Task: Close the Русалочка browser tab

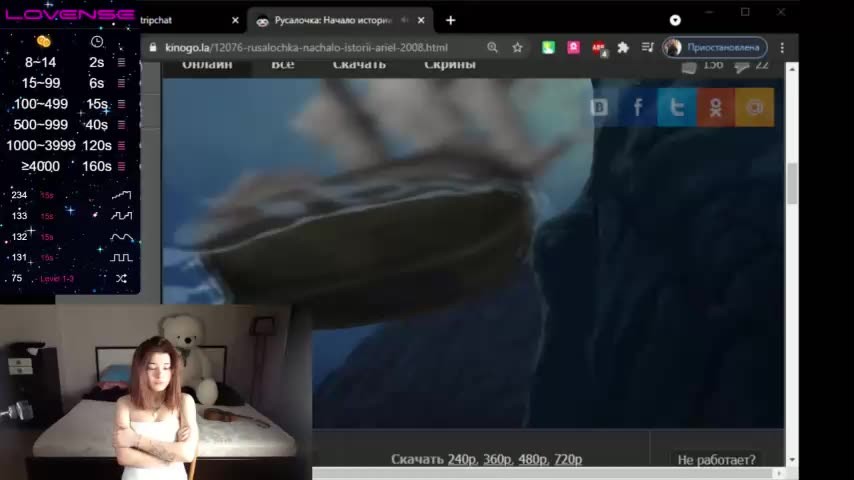Action: coord(421,20)
